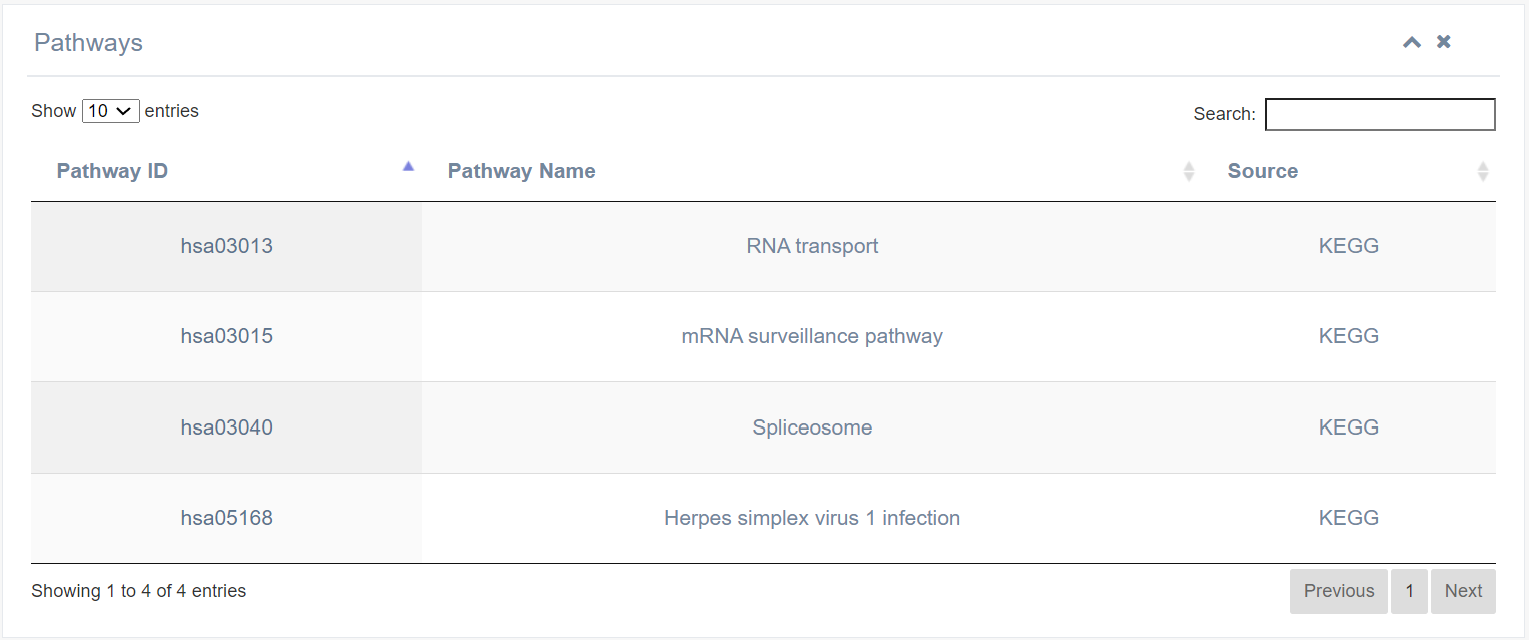This screenshot has height=640, width=1529.
Task: Focus the Search input field
Action: [1380, 114]
